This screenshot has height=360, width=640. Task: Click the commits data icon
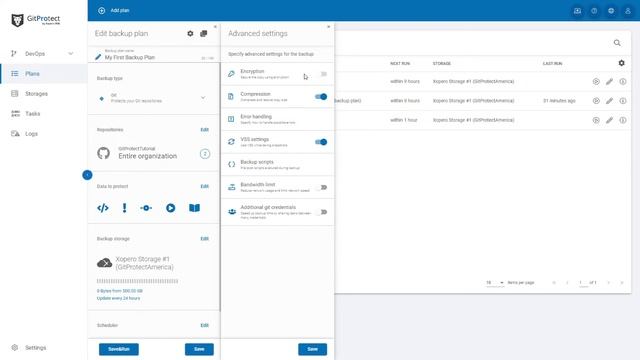tap(146, 208)
